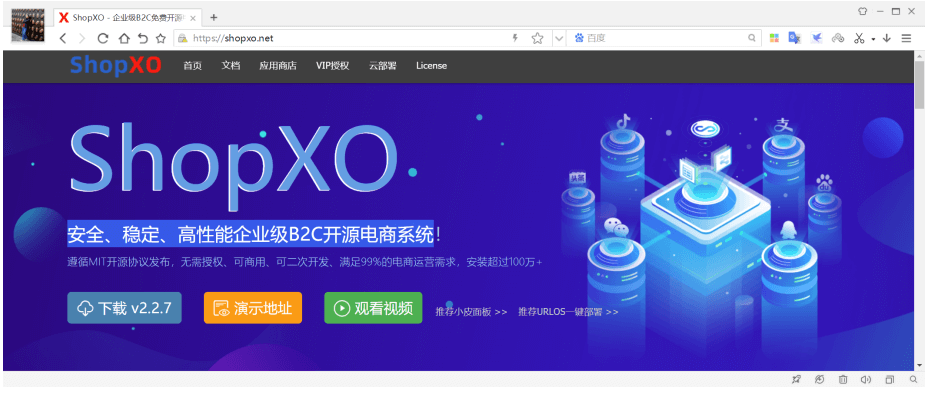Open the colorful apps grid extension
This screenshot has width=927, height=393.
773,38
